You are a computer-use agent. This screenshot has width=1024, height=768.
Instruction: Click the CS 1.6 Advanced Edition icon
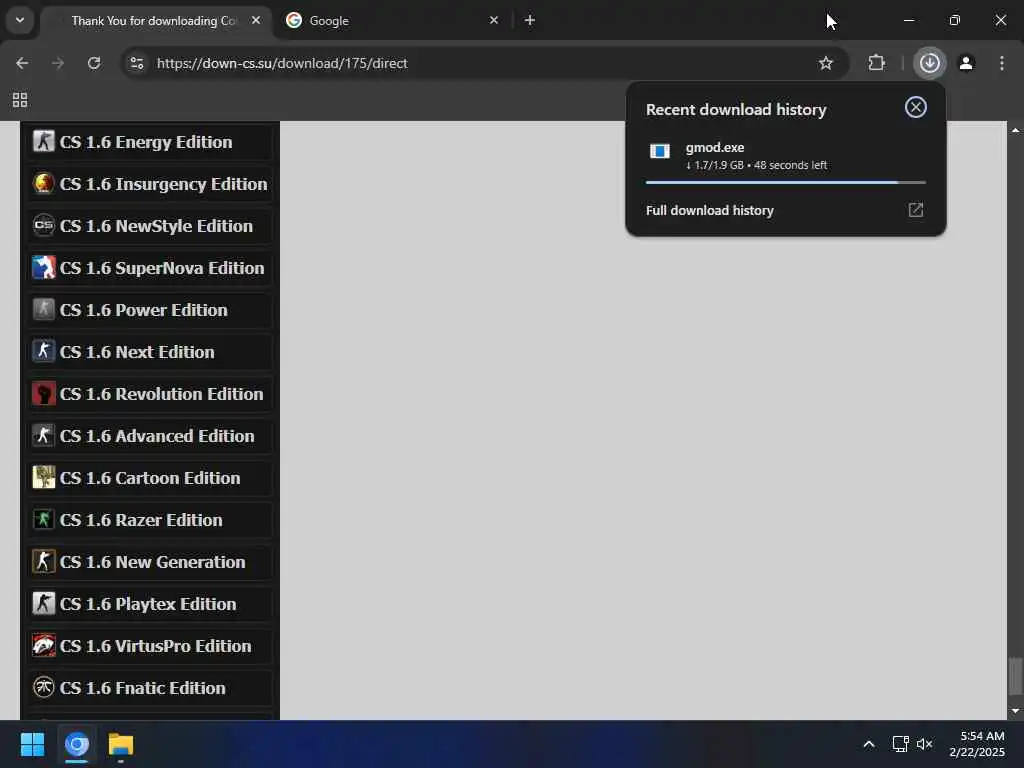coord(44,436)
